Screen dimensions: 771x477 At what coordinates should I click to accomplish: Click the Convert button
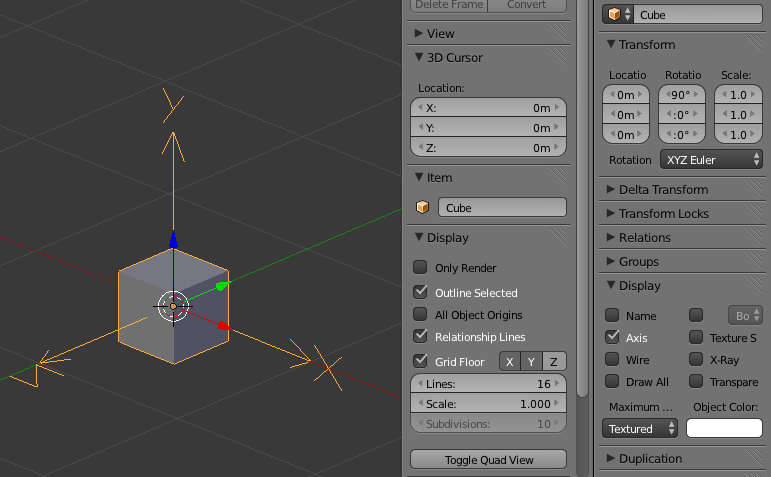coord(526,5)
